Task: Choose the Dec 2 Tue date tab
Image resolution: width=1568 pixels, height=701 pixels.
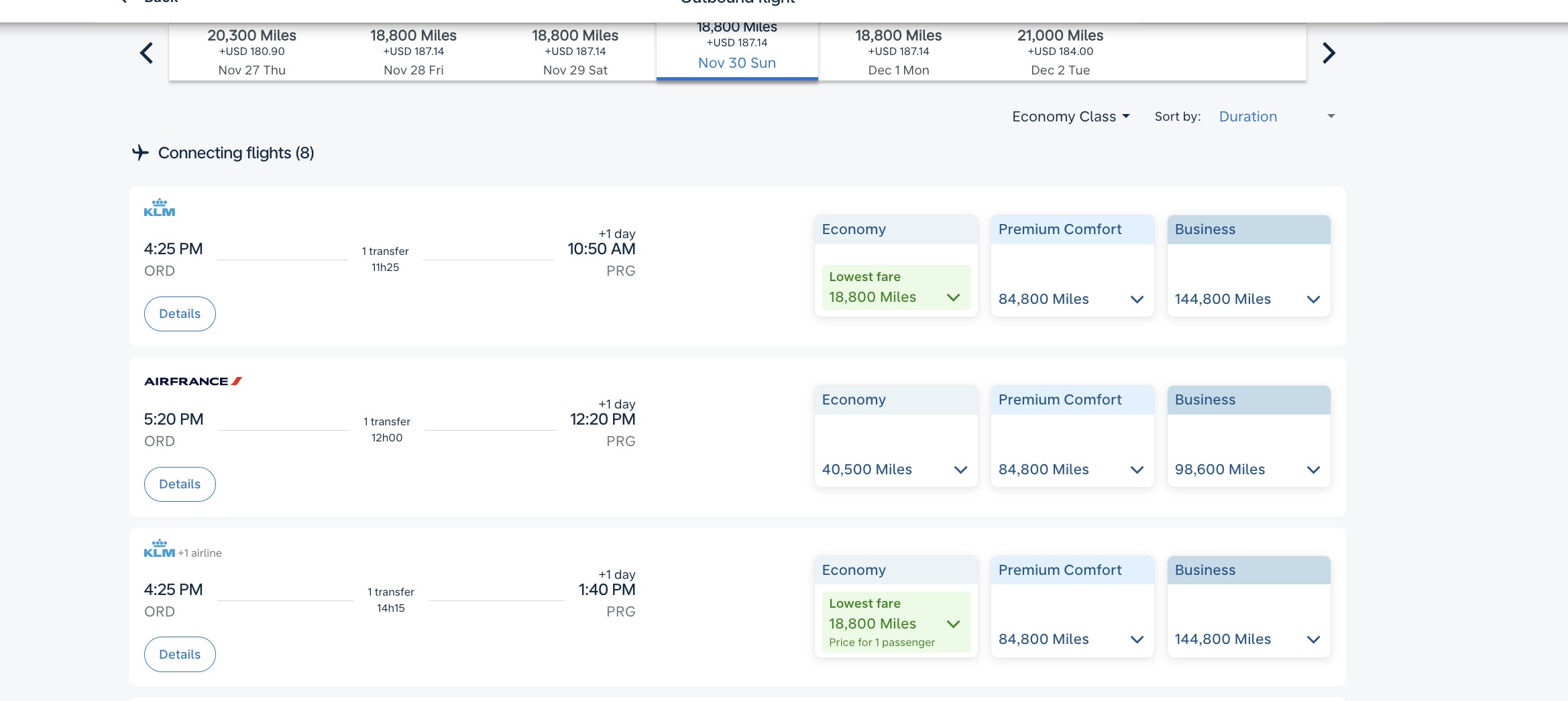Action: [x=1060, y=52]
